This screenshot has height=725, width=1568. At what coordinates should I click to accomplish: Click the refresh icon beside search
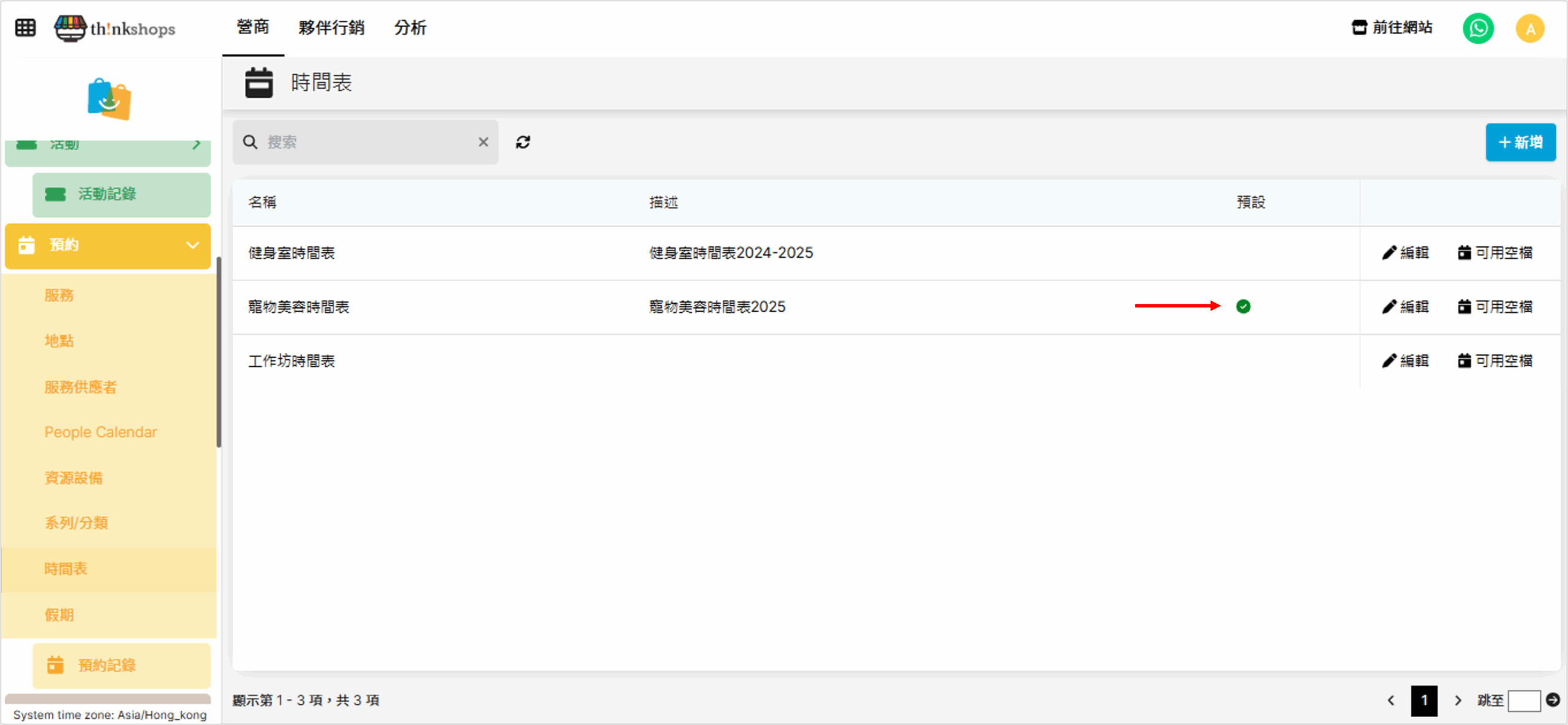point(522,142)
